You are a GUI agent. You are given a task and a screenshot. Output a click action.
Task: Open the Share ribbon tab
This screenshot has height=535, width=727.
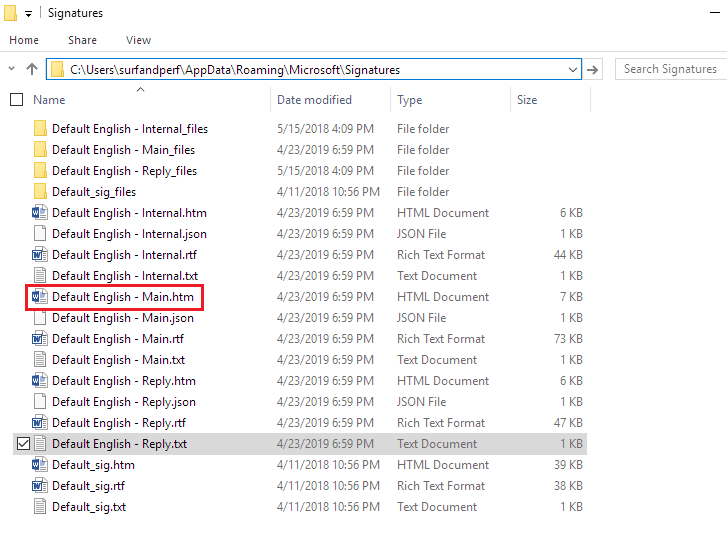(x=83, y=40)
